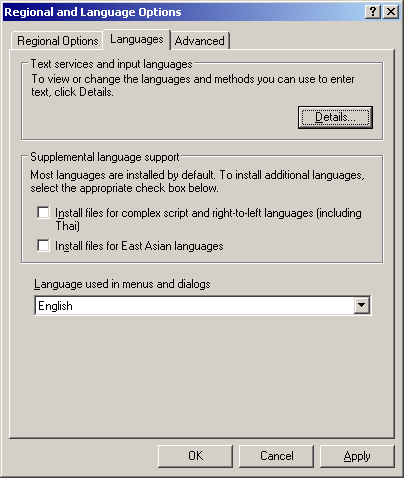Image resolution: width=404 pixels, height=478 pixels.
Task: Tick the East Asian languages checkbox
Action: coord(43,246)
